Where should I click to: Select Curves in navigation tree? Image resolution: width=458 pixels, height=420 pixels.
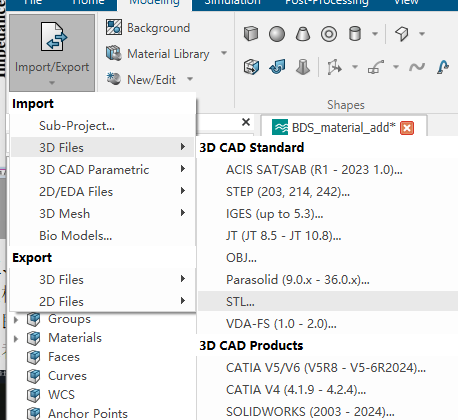click(67, 376)
